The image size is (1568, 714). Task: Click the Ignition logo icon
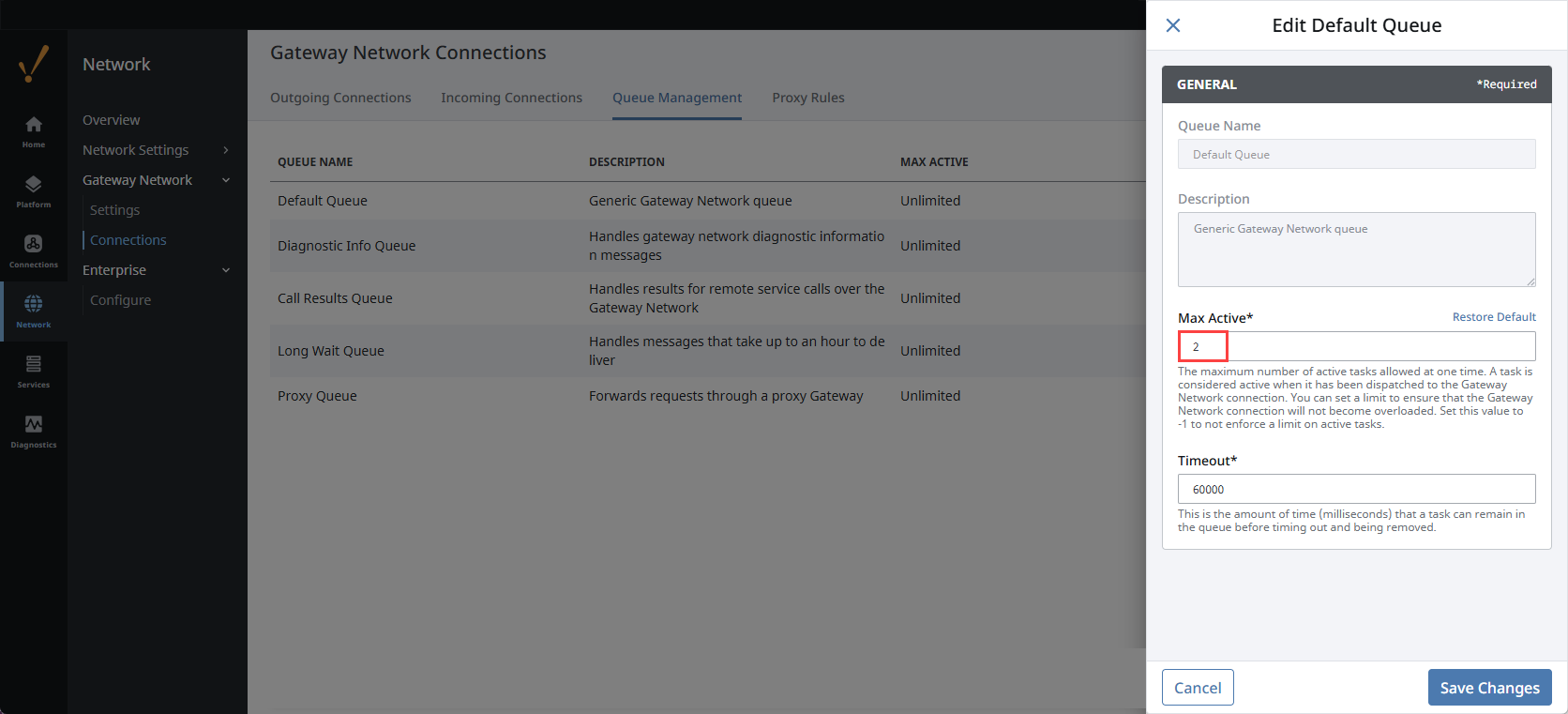point(34,64)
